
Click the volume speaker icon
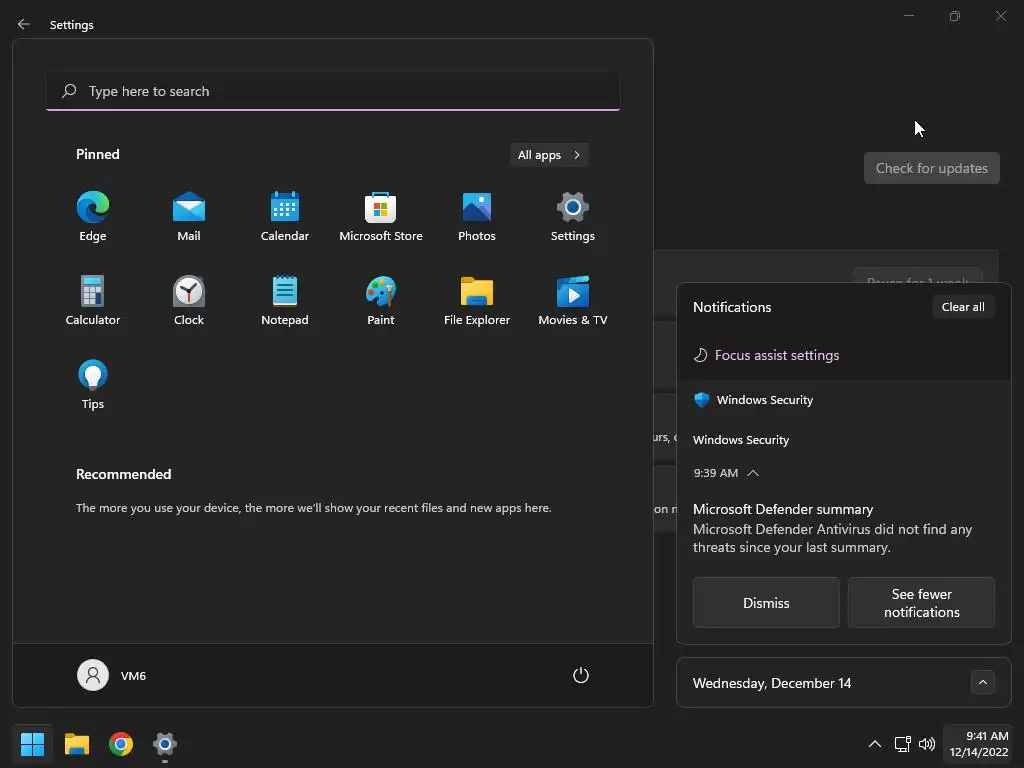click(x=927, y=744)
